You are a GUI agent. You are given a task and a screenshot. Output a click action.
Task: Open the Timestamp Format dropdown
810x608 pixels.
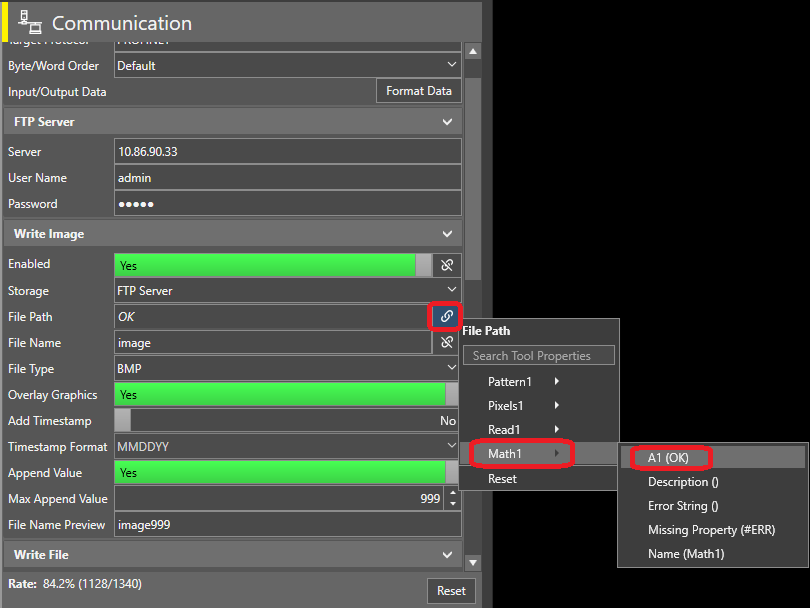[x=287, y=447]
